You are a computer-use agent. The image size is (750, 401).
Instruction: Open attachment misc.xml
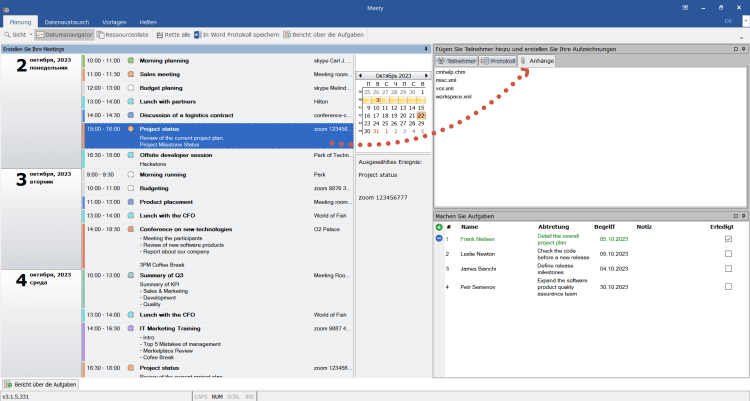pyautogui.click(x=446, y=80)
